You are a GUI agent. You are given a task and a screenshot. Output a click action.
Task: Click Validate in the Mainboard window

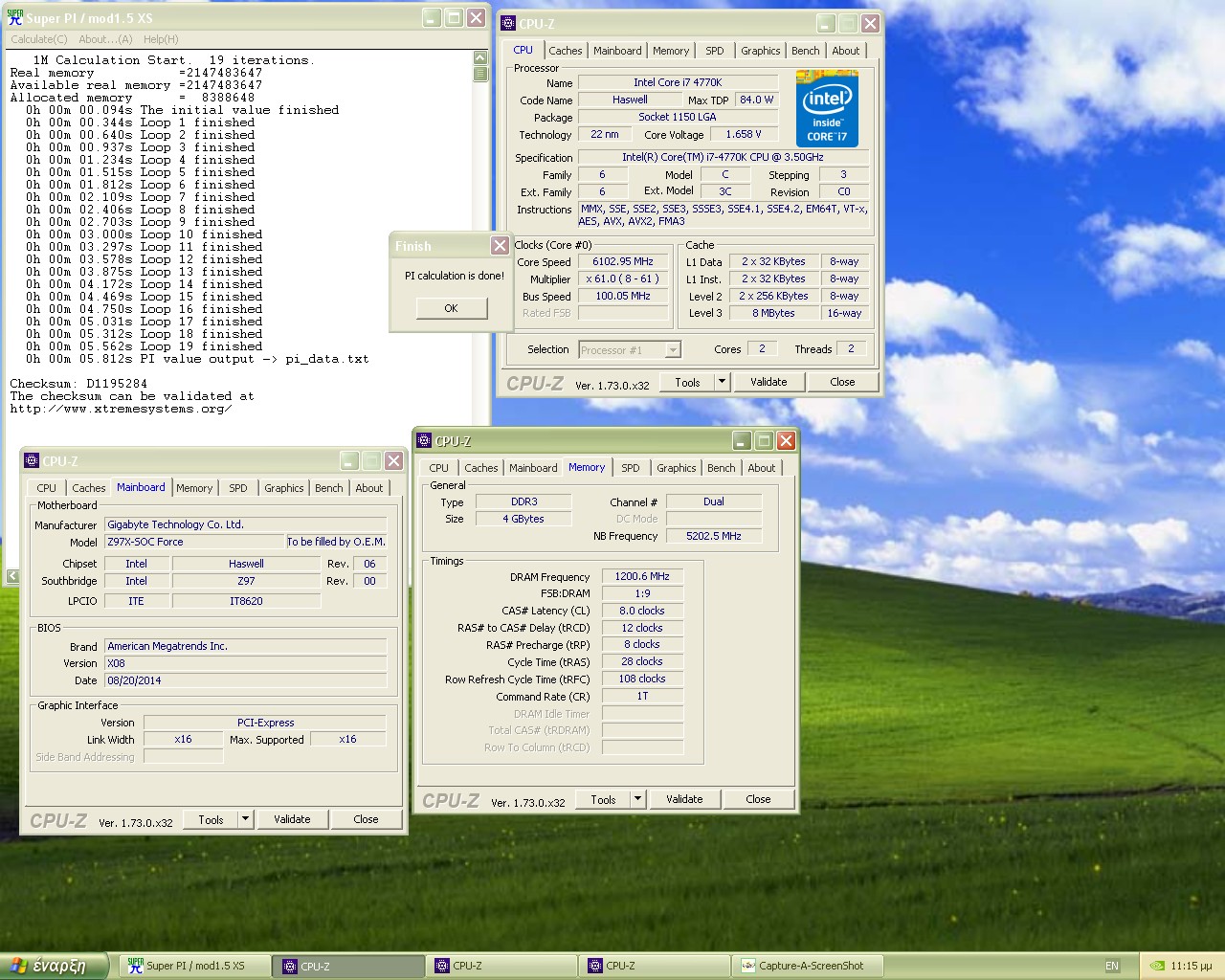click(292, 819)
